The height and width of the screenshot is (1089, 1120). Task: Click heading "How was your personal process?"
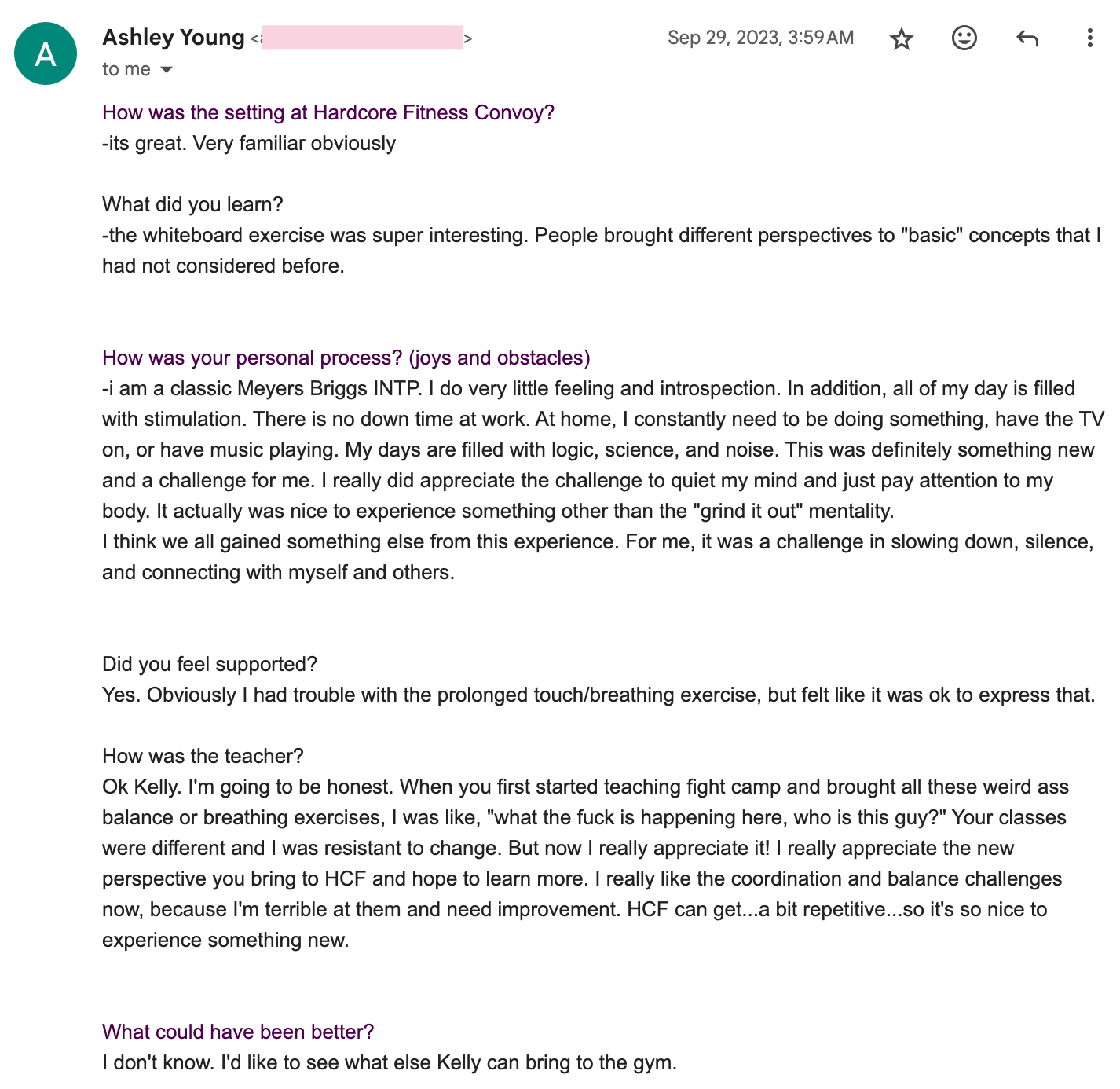[346, 357]
